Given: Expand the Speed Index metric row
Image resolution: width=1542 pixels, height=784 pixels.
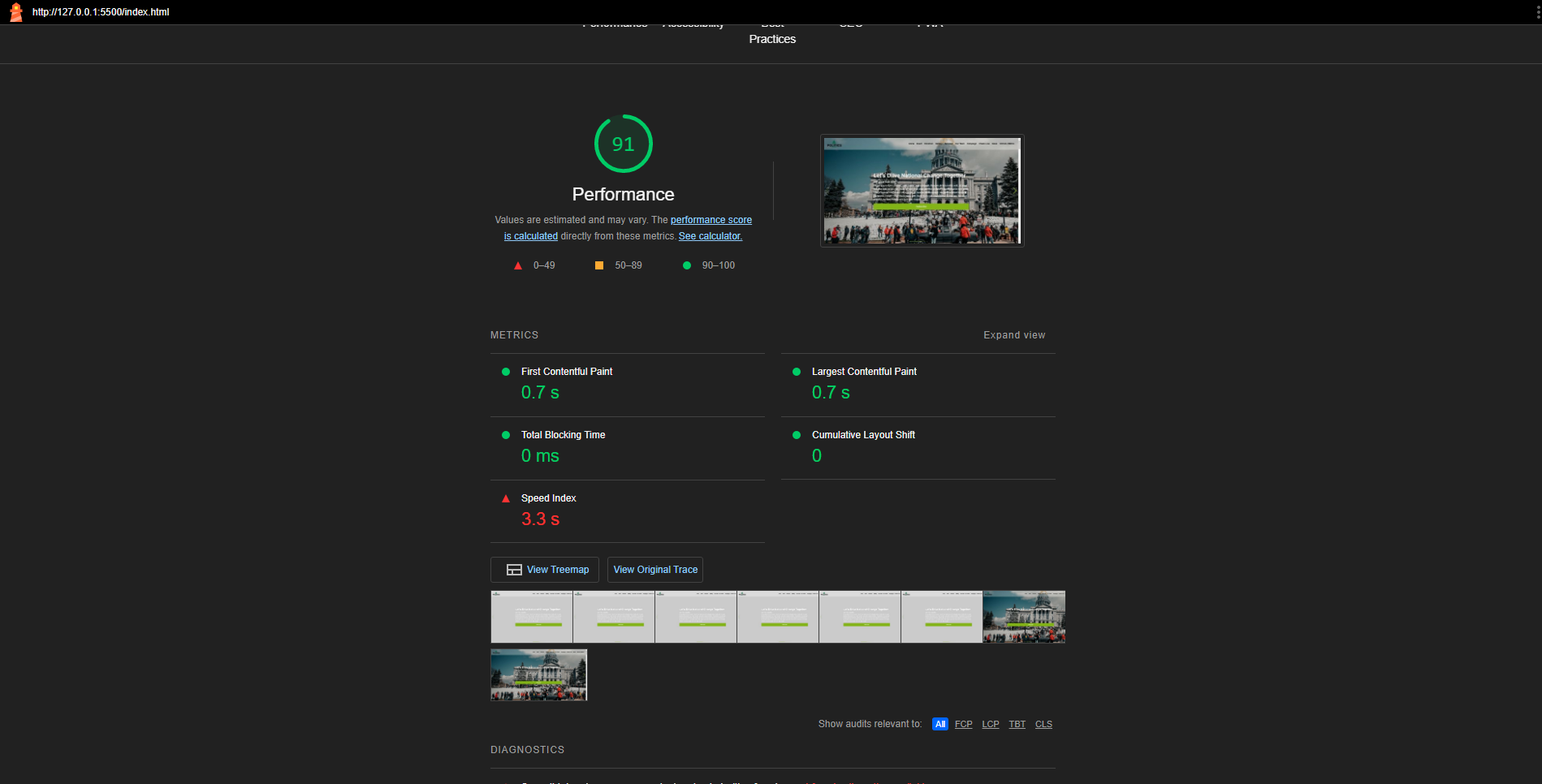Looking at the screenshot, I should 548,498.
